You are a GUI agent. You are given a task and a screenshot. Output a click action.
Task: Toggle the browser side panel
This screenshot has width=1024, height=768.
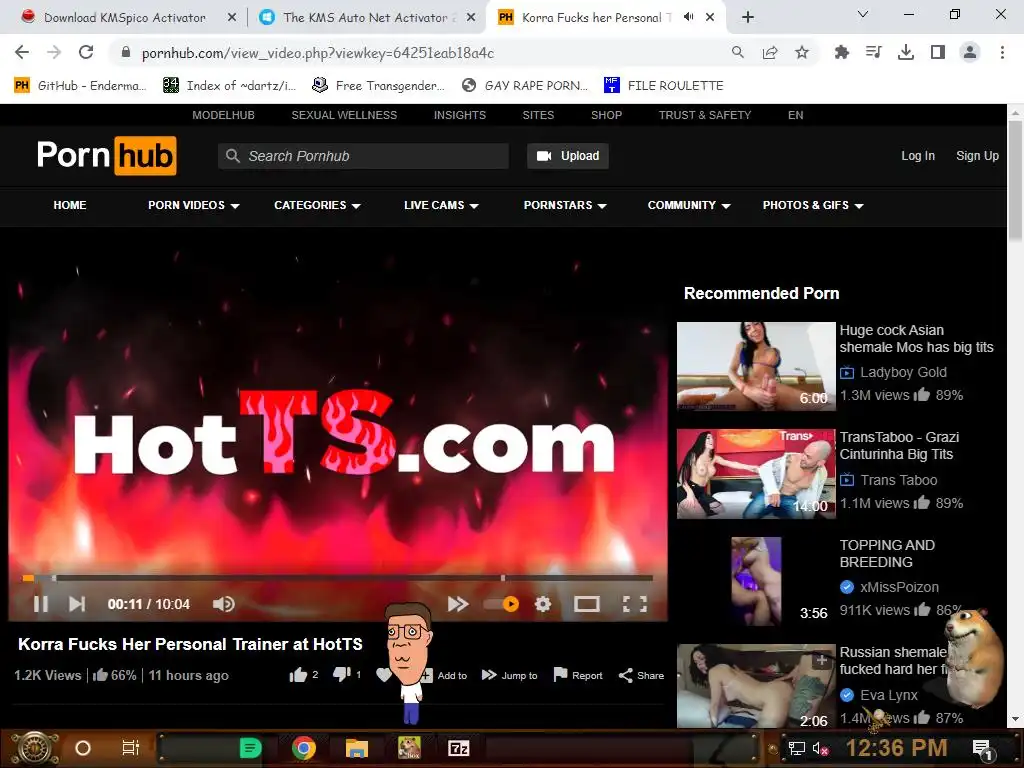[x=938, y=52]
